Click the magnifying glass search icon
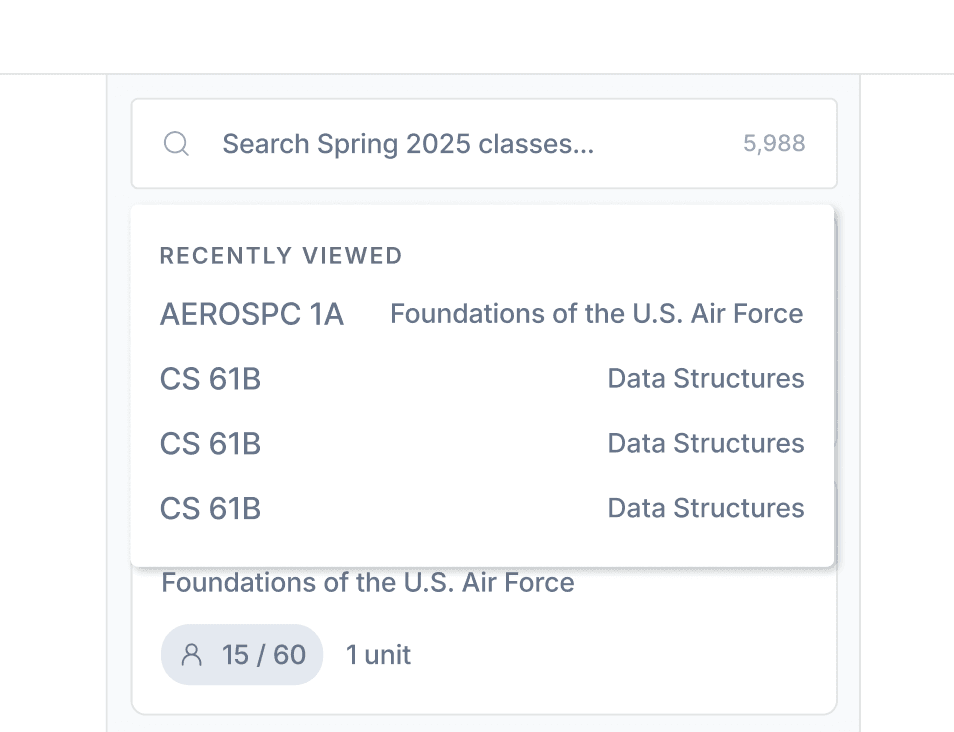 (176, 144)
